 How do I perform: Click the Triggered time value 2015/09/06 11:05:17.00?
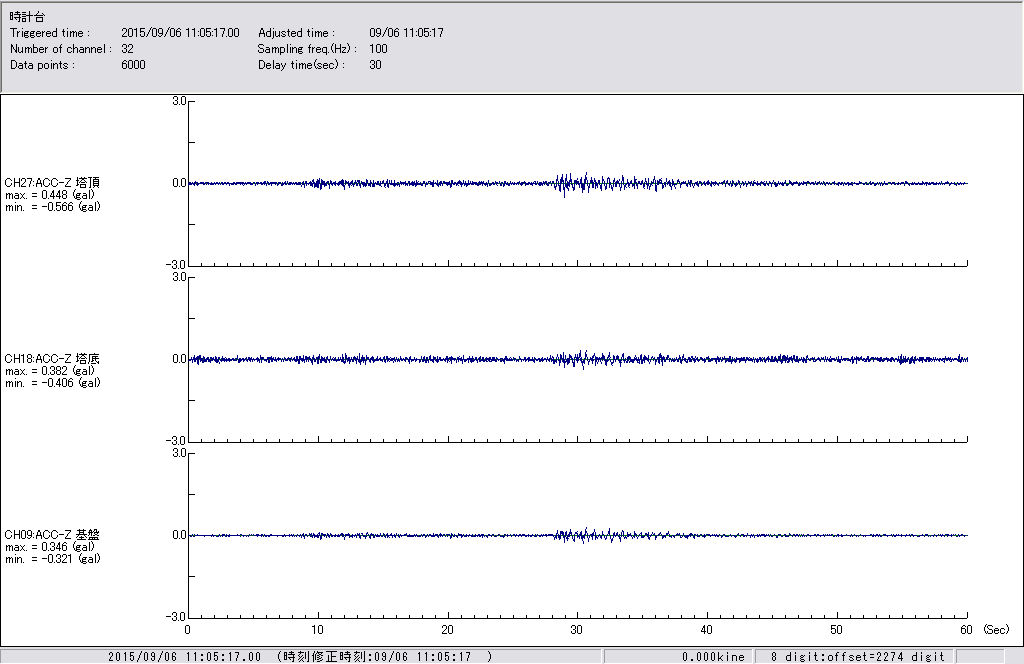coord(187,33)
